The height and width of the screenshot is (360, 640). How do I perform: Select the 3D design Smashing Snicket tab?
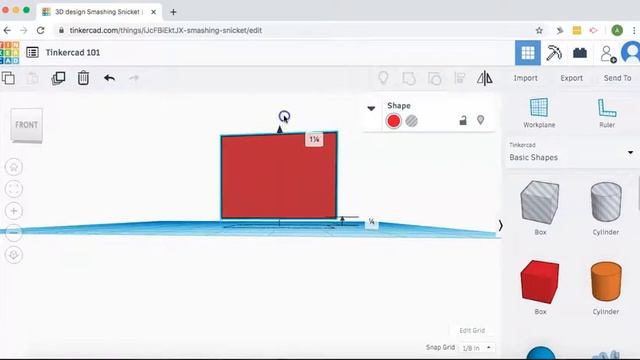98,12
